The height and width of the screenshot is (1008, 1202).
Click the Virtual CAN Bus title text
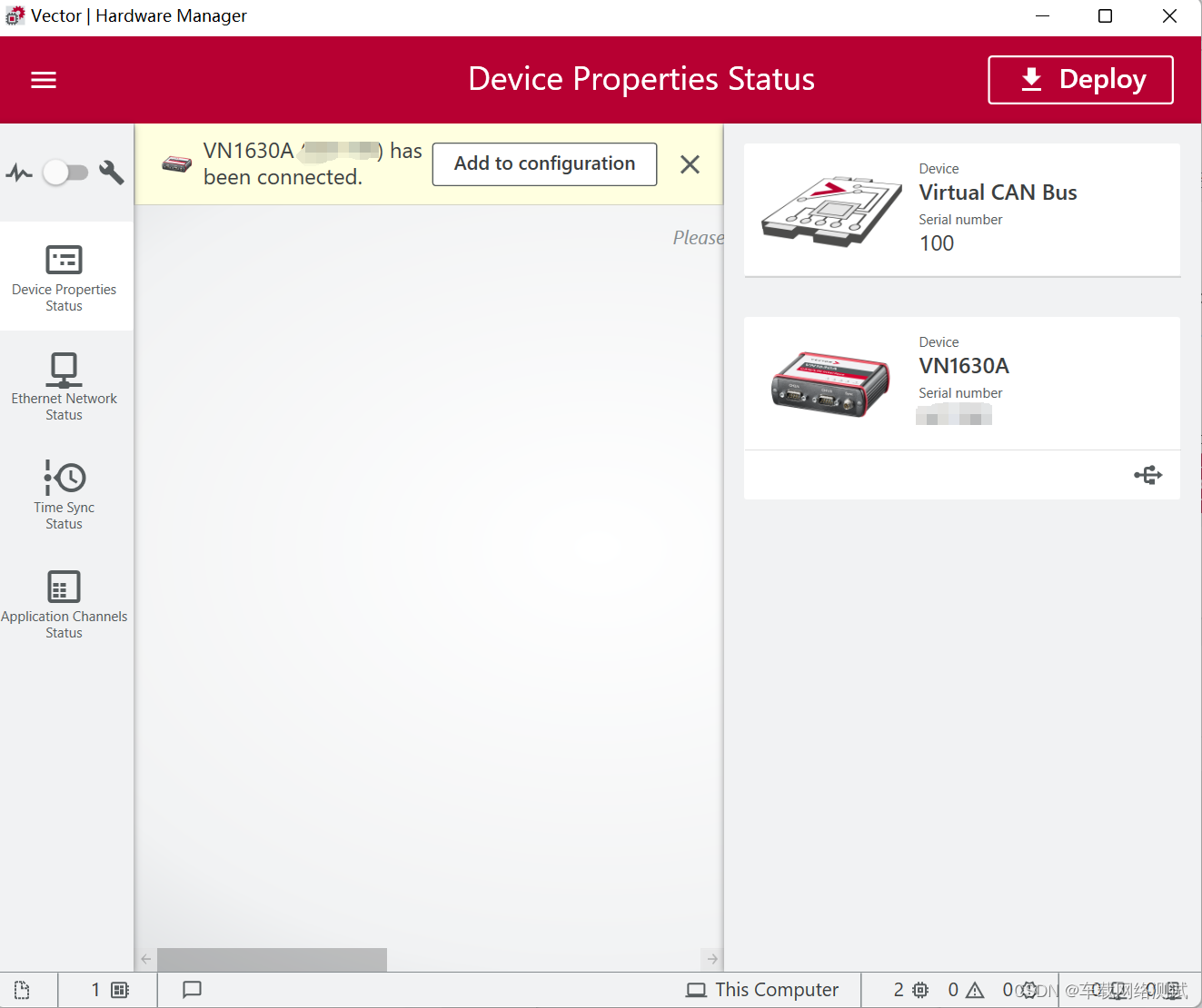(998, 193)
